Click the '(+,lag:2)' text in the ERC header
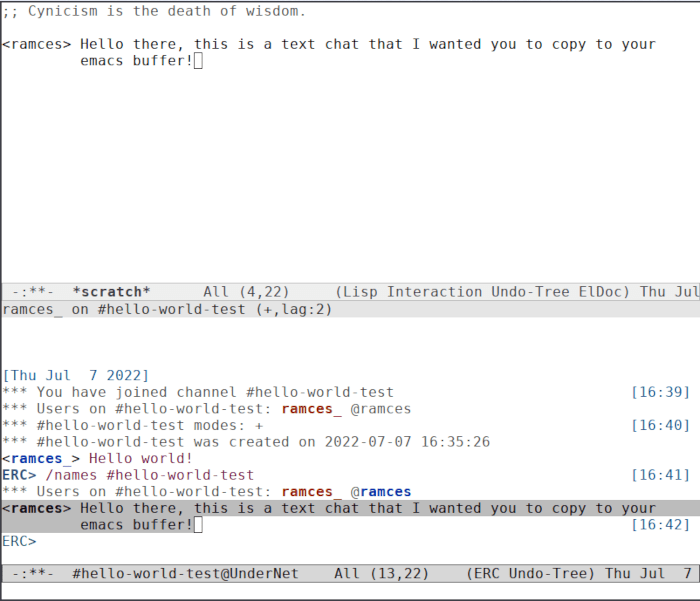 tap(294, 309)
